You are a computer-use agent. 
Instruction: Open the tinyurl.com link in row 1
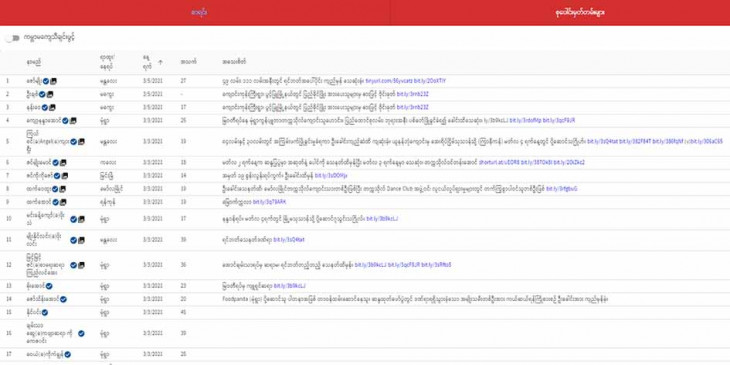coord(389,81)
